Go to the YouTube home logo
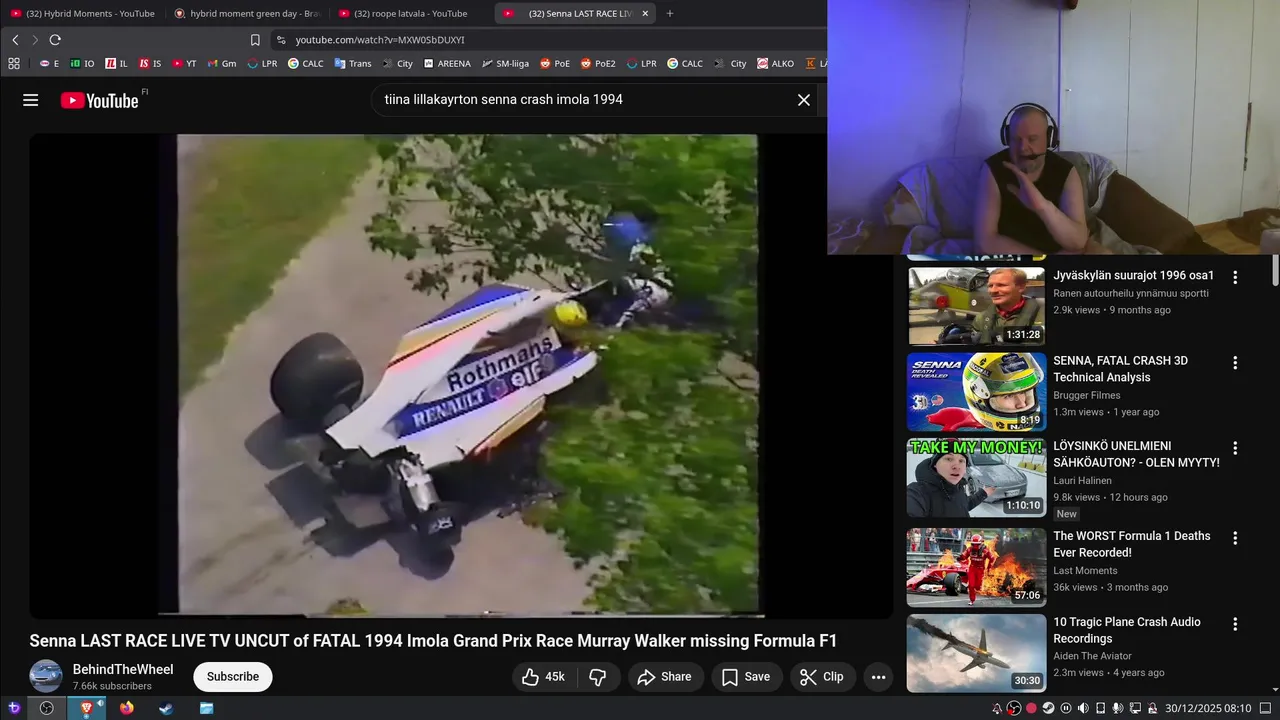 click(99, 100)
